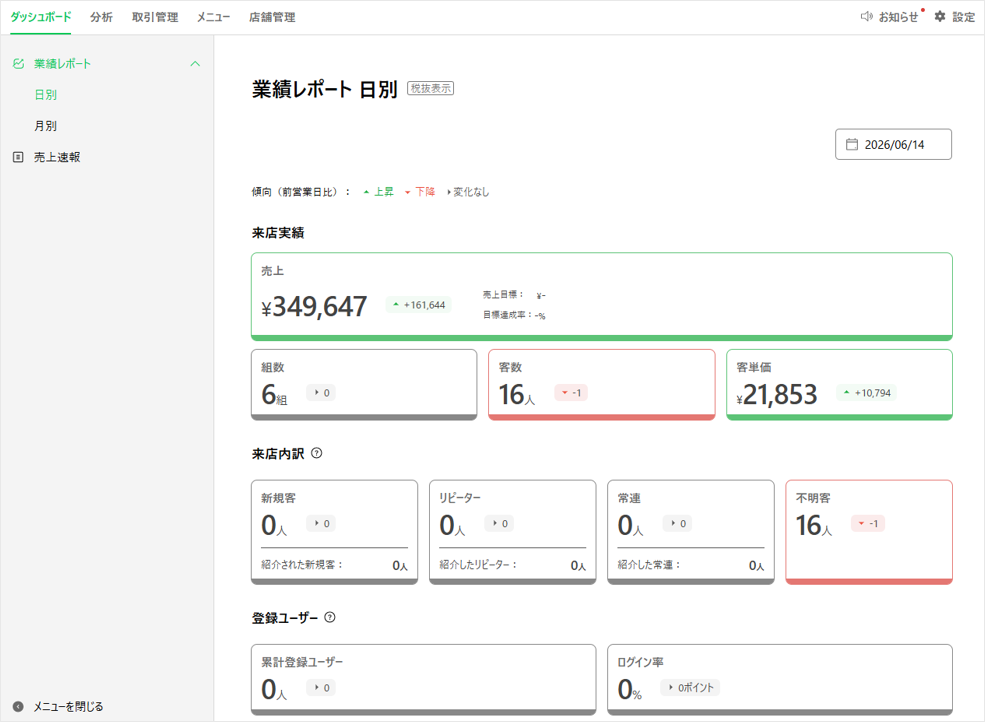This screenshot has width=985, height=722.
Task: Click the 組数 card value 6組
Action: coord(274,395)
